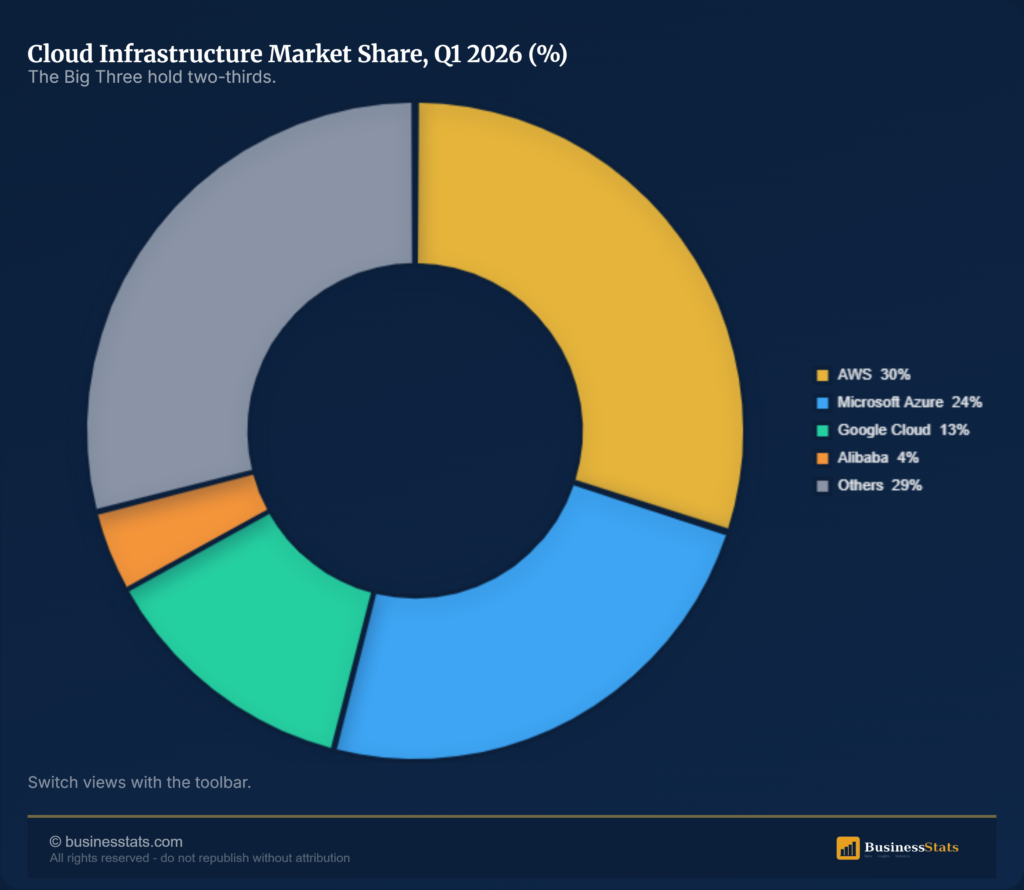The image size is (1024, 890).
Task: Toggle the Google Cloud legend swatch
Action: (822, 430)
